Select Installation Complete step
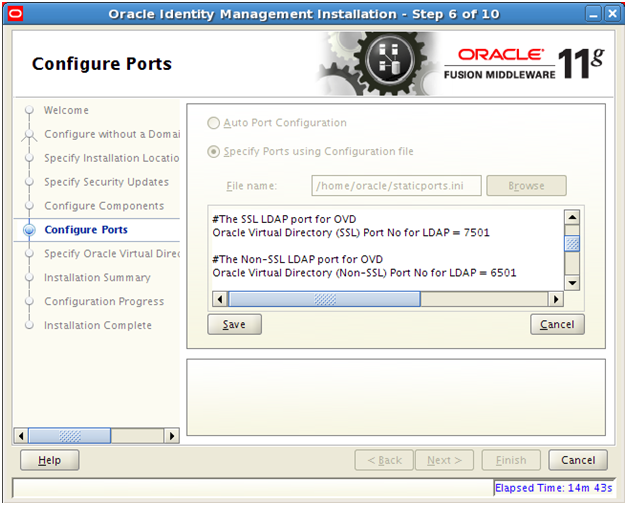The width and height of the screenshot is (627, 505). coord(98,325)
